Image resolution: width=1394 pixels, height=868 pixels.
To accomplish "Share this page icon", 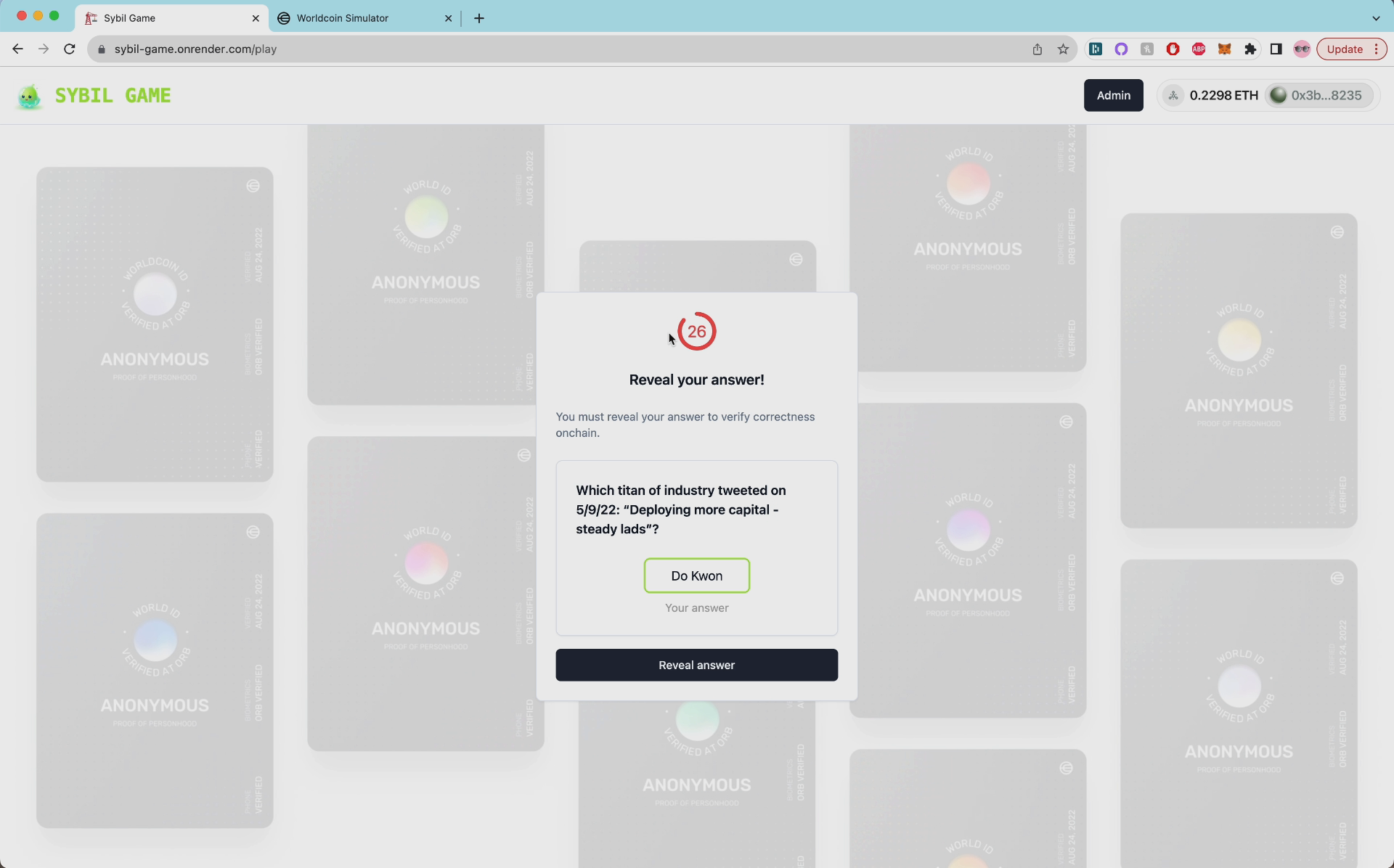I will tap(1037, 49).
